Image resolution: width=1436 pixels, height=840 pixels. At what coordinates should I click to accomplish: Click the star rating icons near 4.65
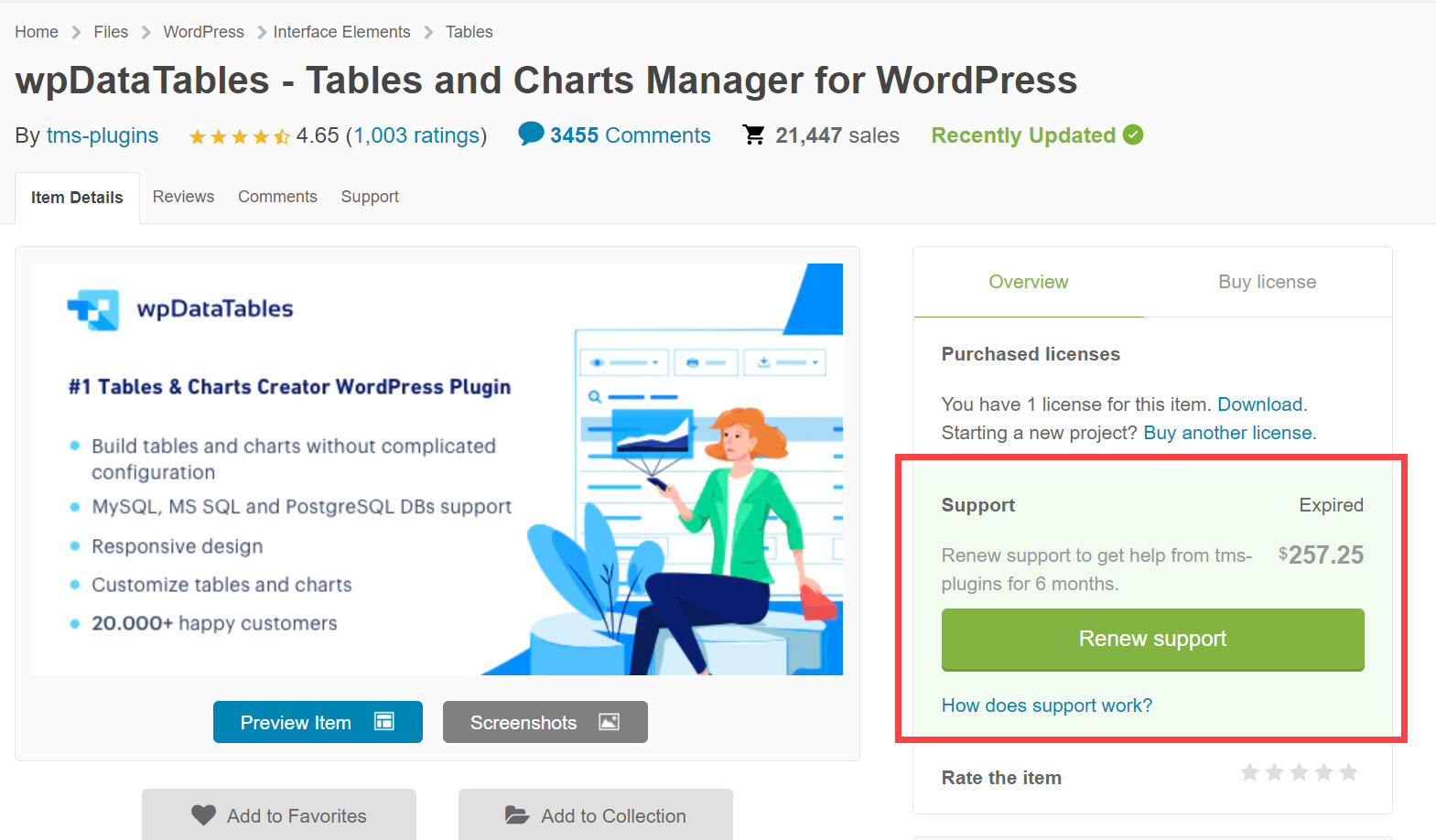239,136
